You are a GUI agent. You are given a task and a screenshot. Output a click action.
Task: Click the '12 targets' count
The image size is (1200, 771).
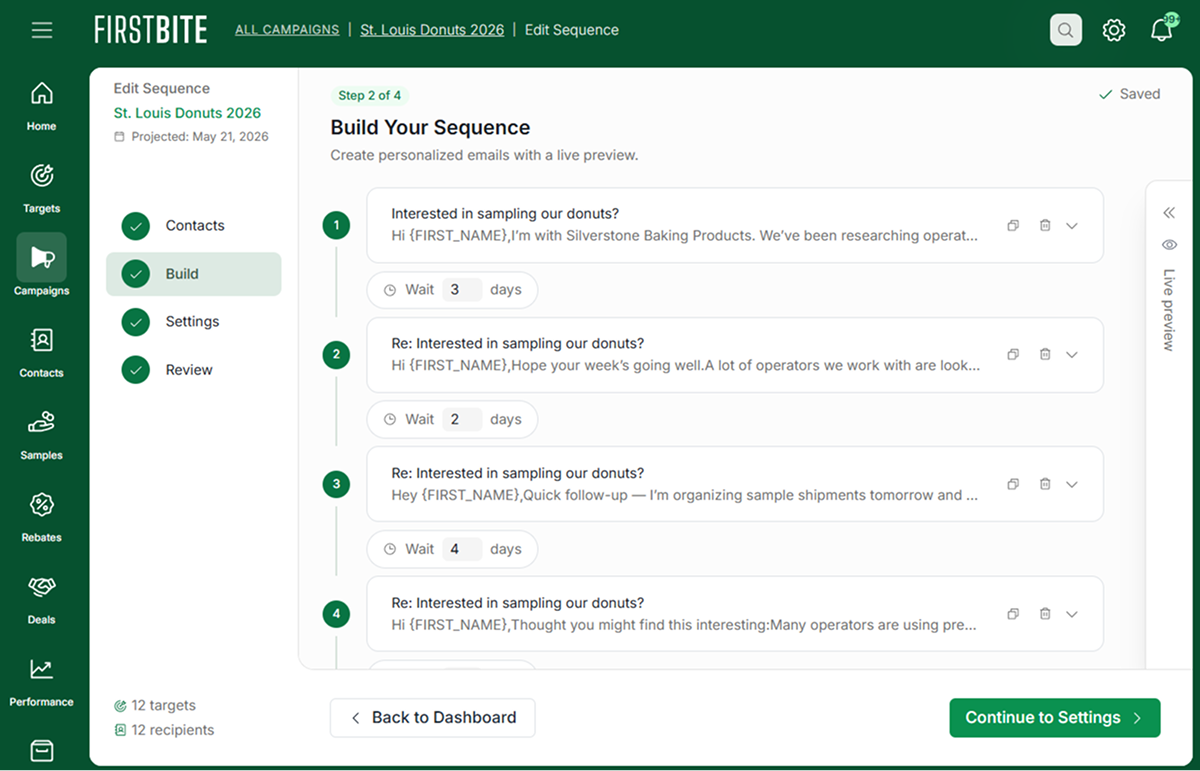tap(155, 706)
